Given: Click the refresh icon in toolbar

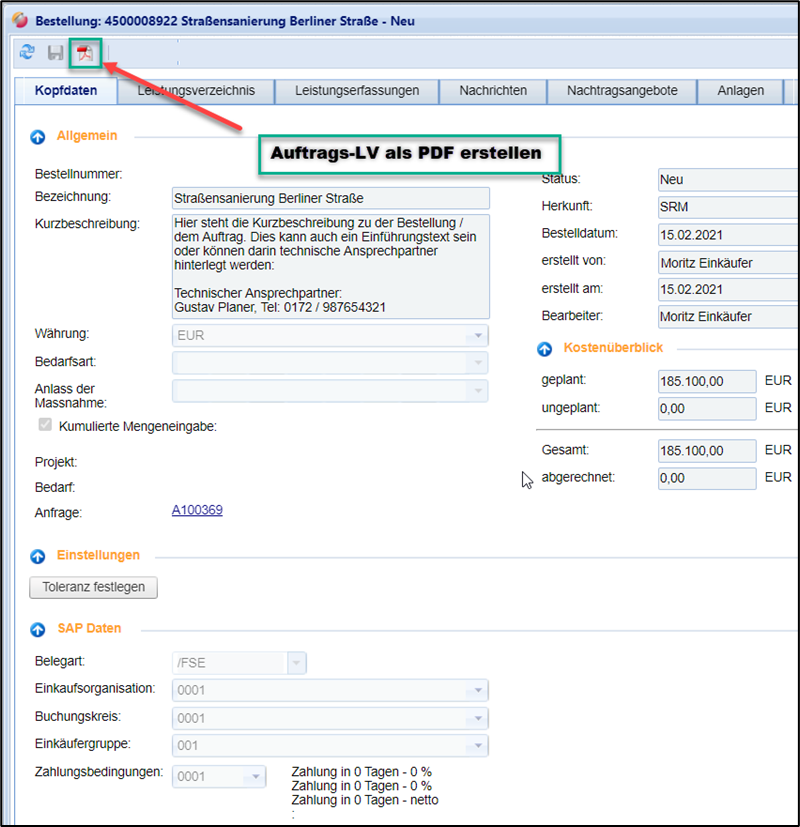Looking at the screenshot, I should [27, 53].
